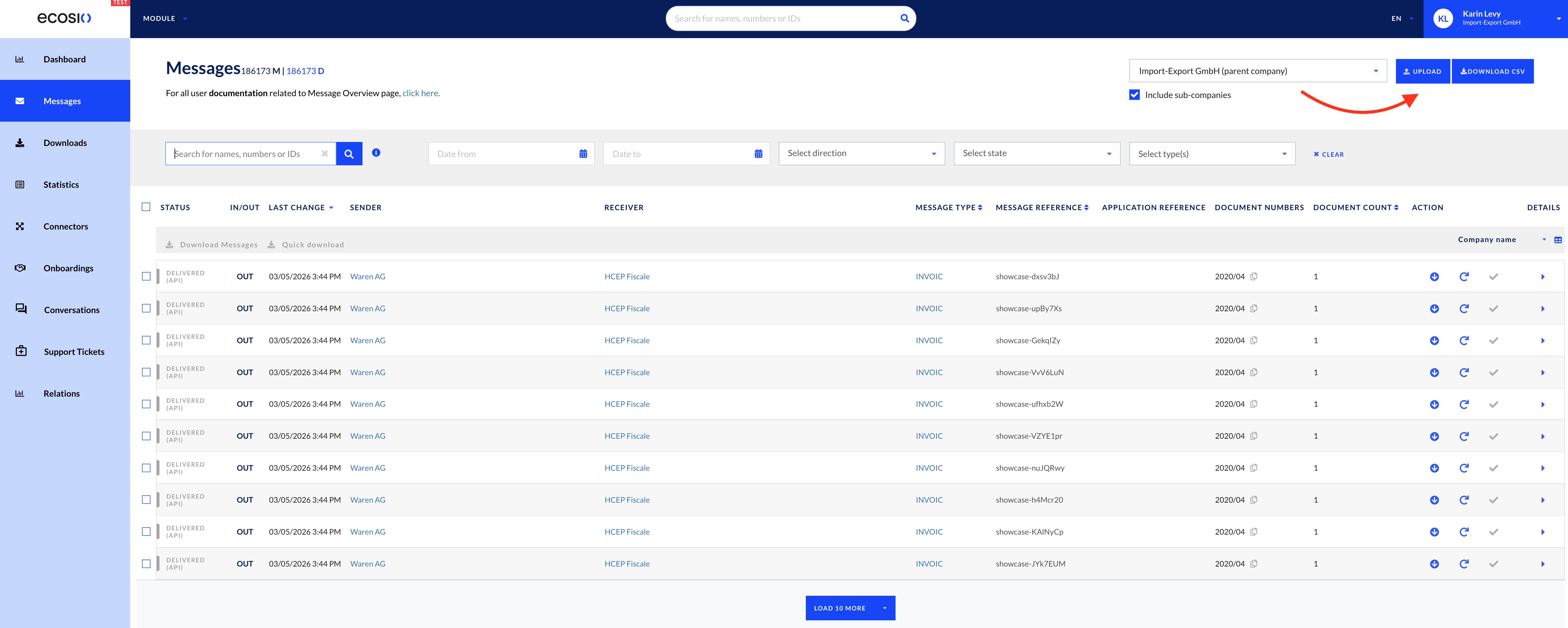Click the ecosio logo

(x=64, y=18)
